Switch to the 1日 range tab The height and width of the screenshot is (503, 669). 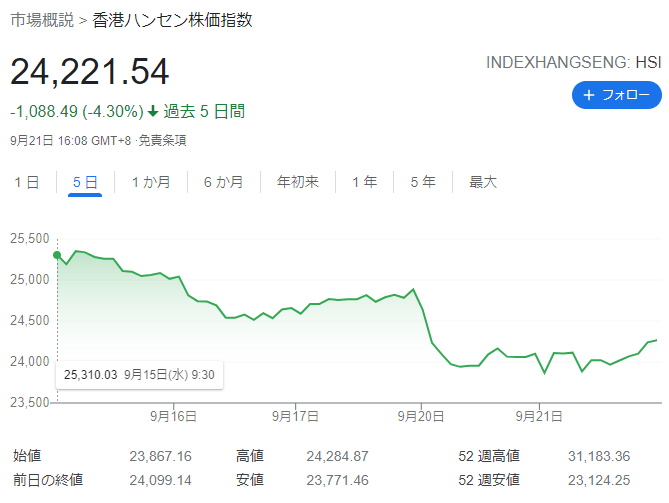pyautogui.click(x=27, y=182)
